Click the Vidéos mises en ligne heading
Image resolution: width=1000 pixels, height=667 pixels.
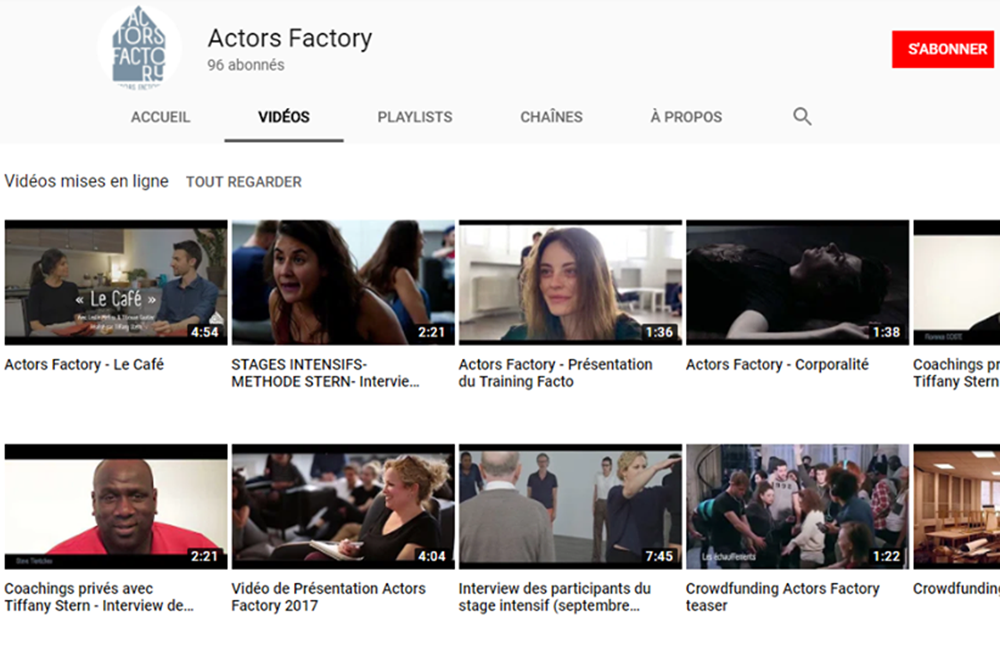point(86,181)
